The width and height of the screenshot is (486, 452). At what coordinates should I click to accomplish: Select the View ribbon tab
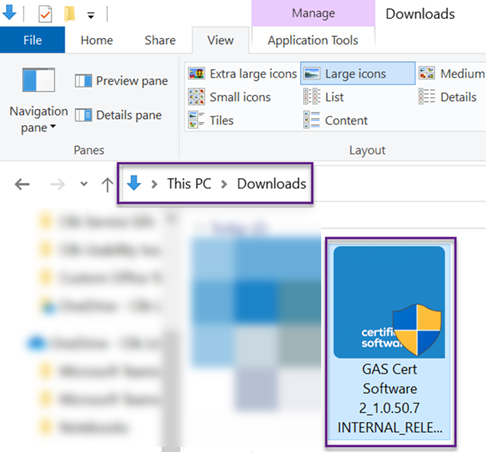coord(220,40)
